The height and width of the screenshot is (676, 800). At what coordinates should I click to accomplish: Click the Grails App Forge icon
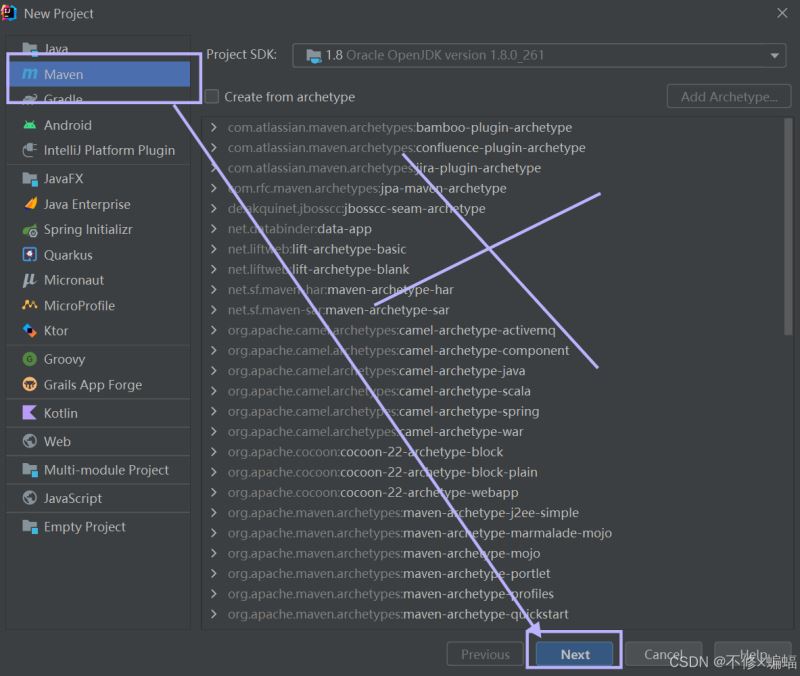point(30,384)
